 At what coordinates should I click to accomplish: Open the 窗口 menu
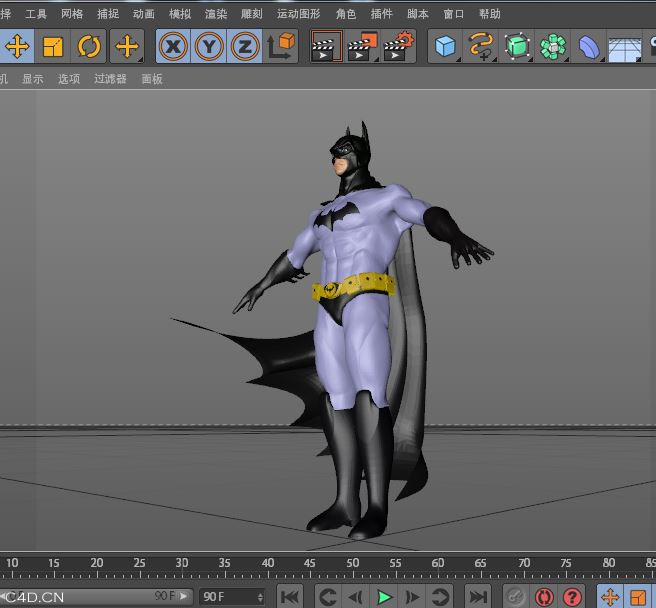pos(454,14)
